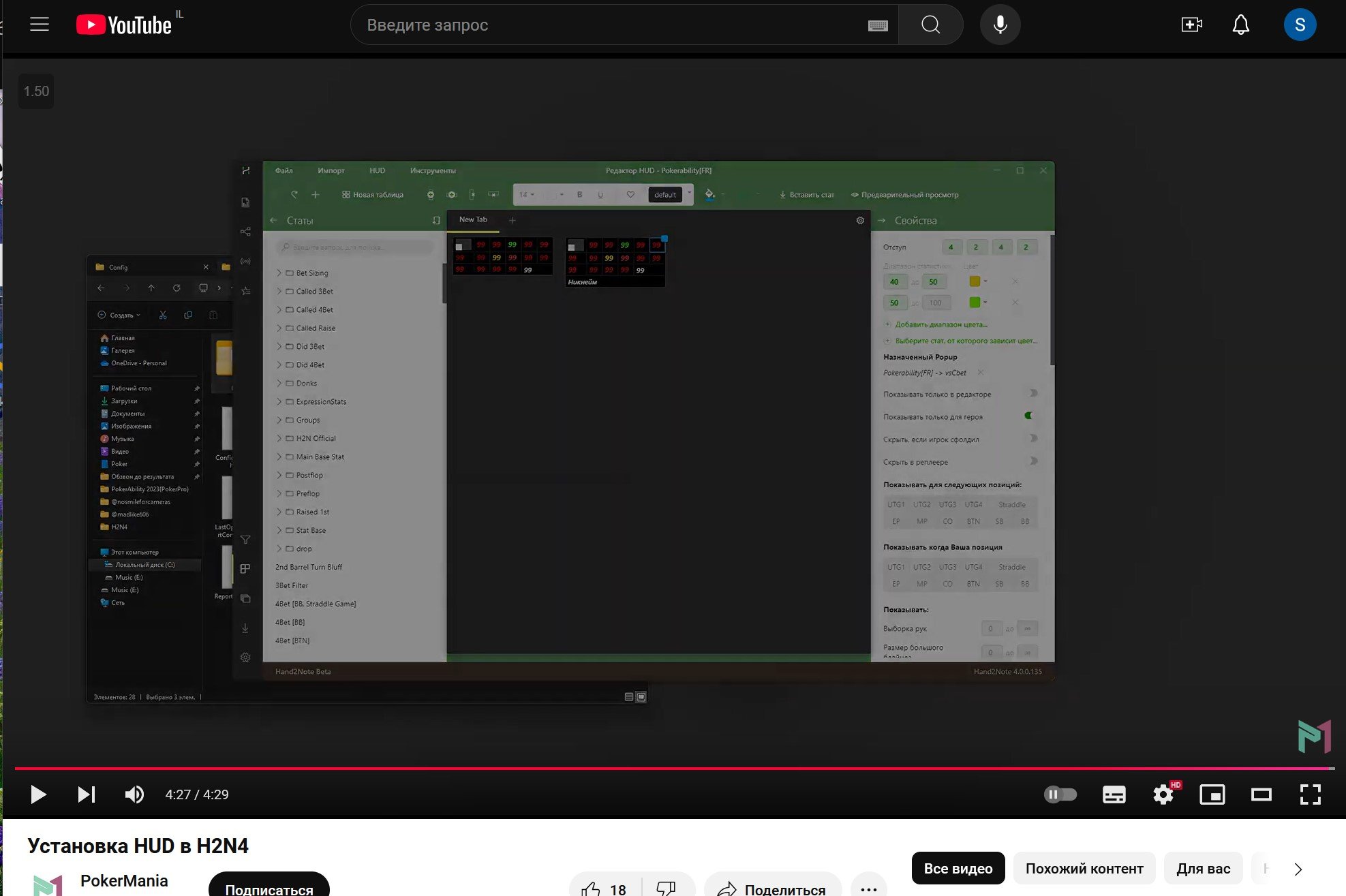Open the Create video icon
The height and width of the screenshot is (896, 1346).
tap(1191, 25)
